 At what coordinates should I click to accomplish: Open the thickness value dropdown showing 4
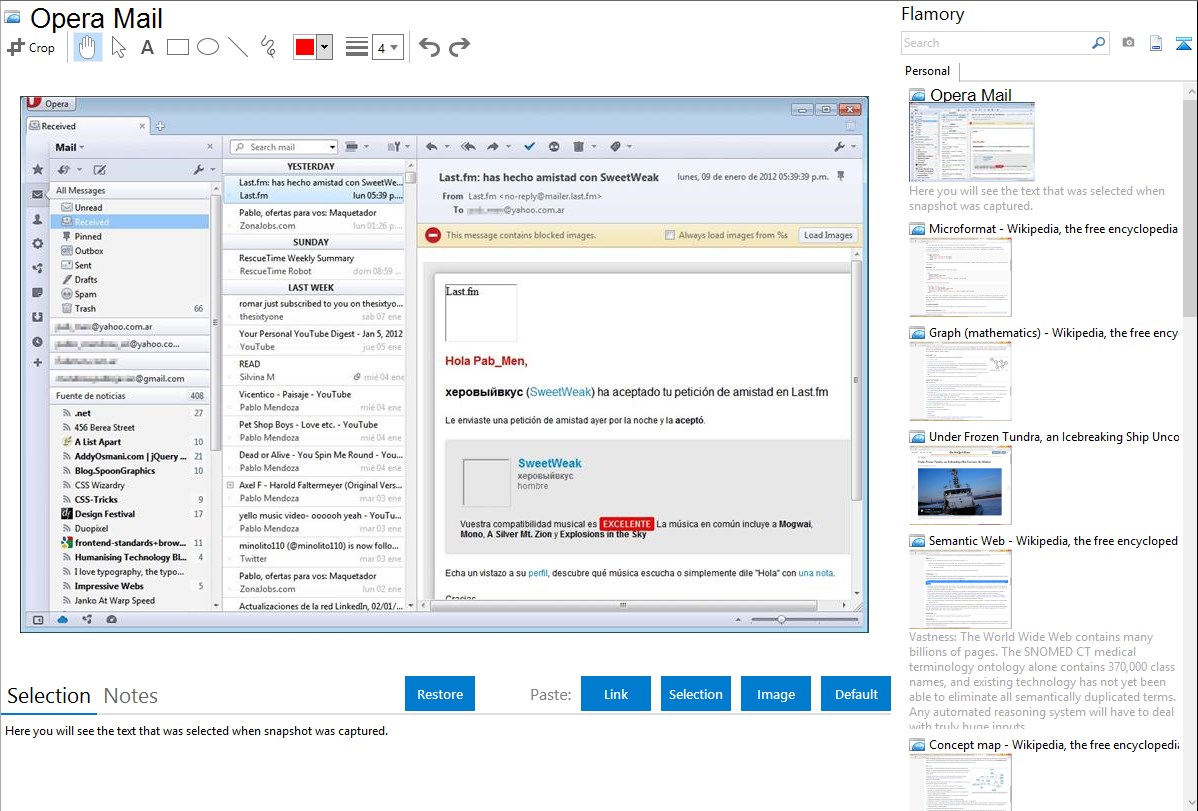(387, 48)
